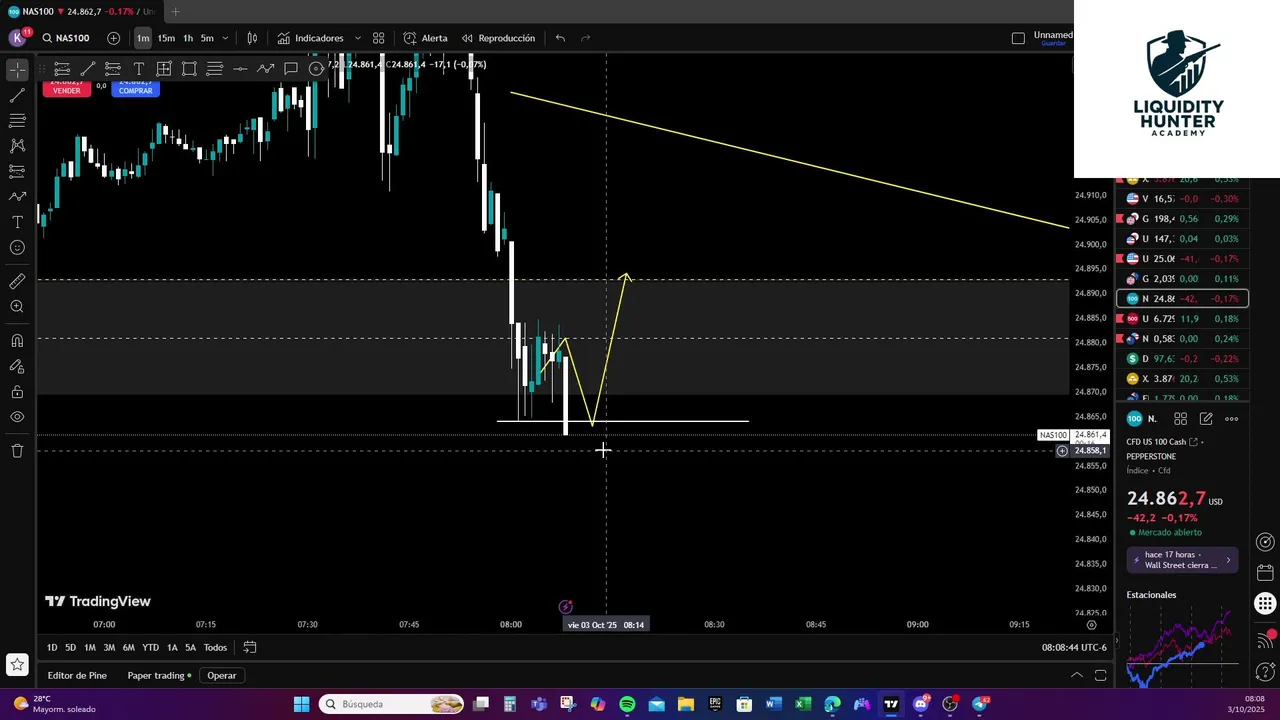This screenshot has width=1280, height=720.
Task: Open the Fibonacci tools in left sidebar
Action: click(17, 121)
